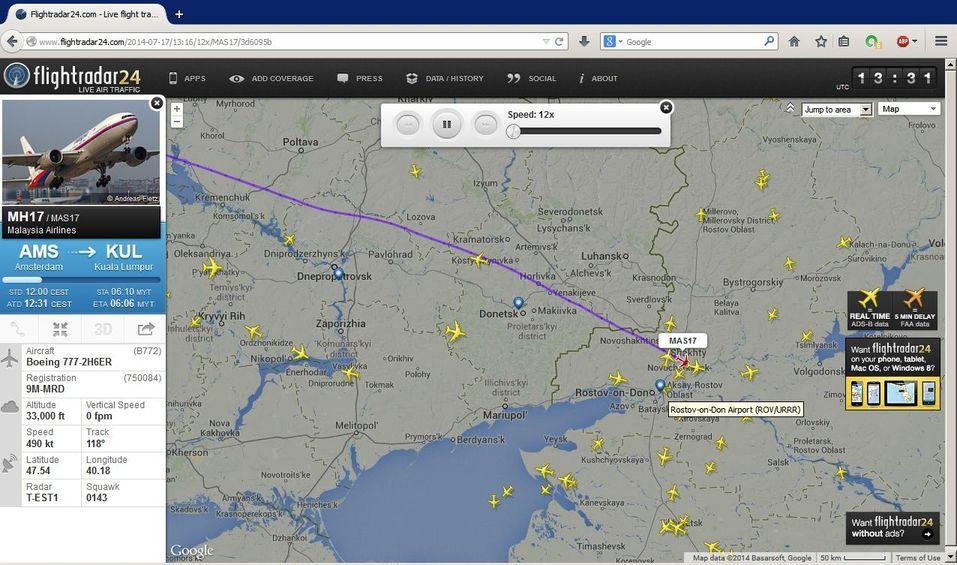Click the search magnifier in Google box
This screenshot has width=957, height=565.
pyautogui.click(x=769, y=41)
